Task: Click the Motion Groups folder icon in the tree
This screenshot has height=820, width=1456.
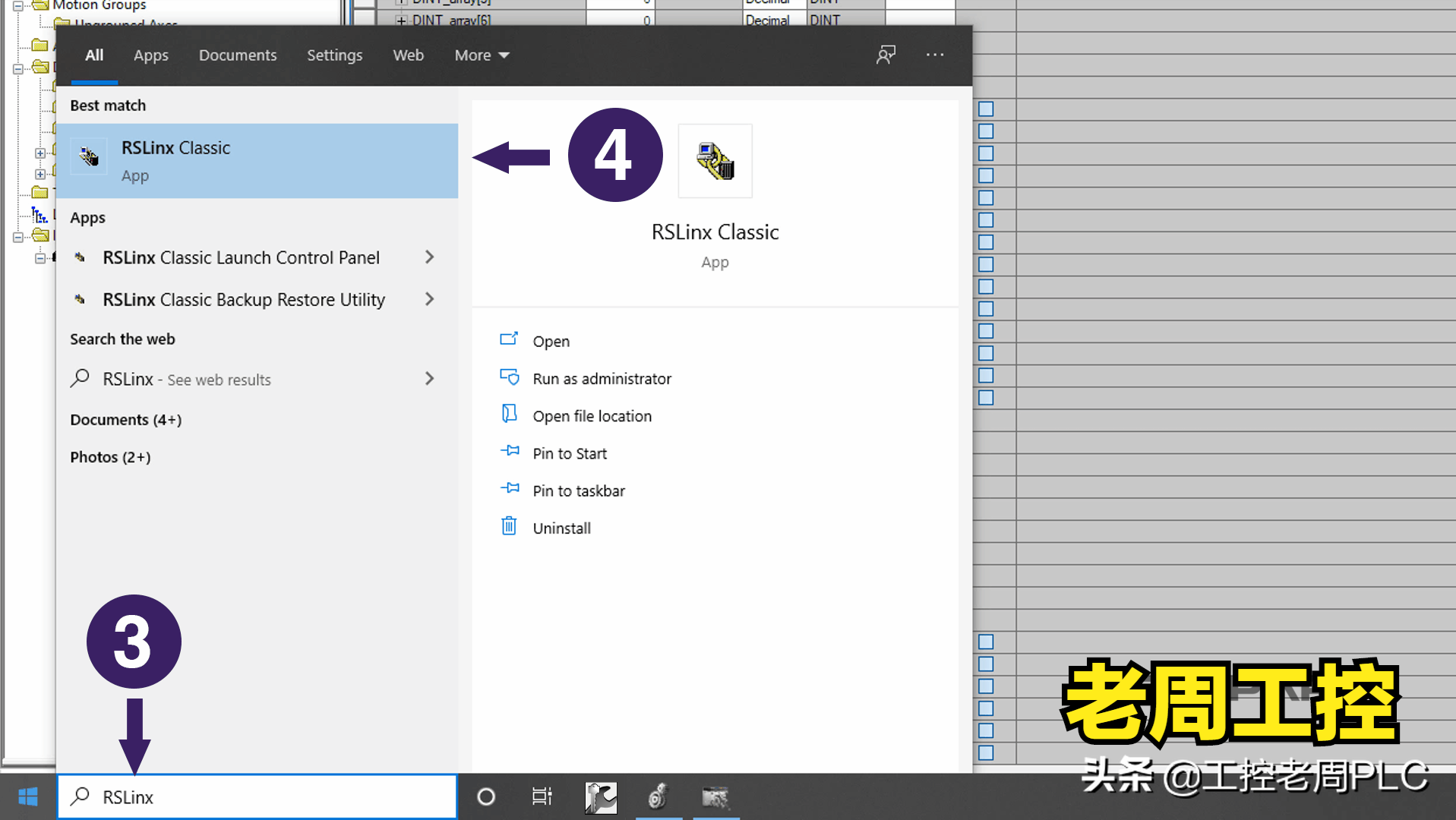Action: pyautogui.click(x=41, y=5)
